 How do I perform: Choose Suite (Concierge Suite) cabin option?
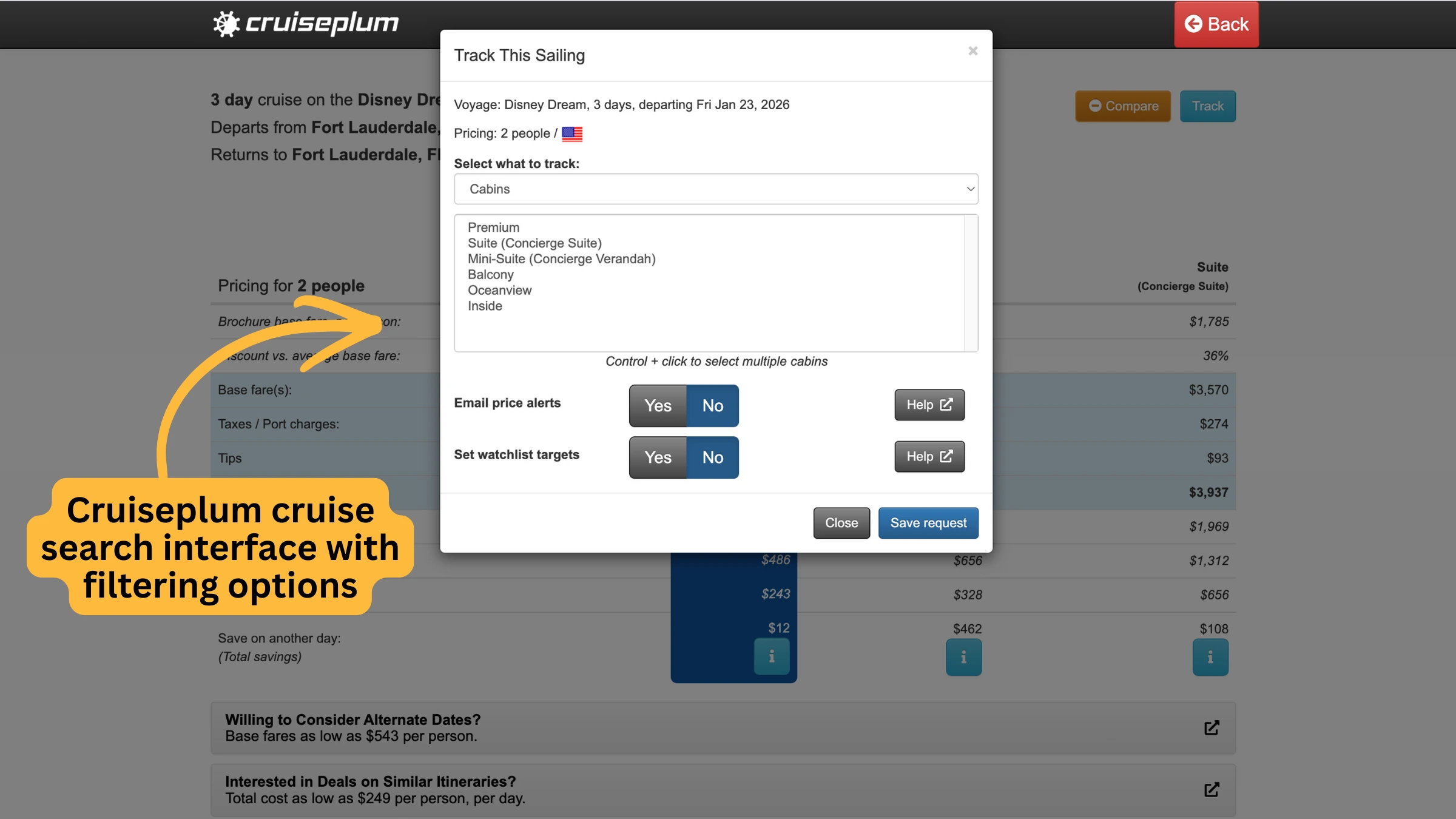(x=534, y=243)
